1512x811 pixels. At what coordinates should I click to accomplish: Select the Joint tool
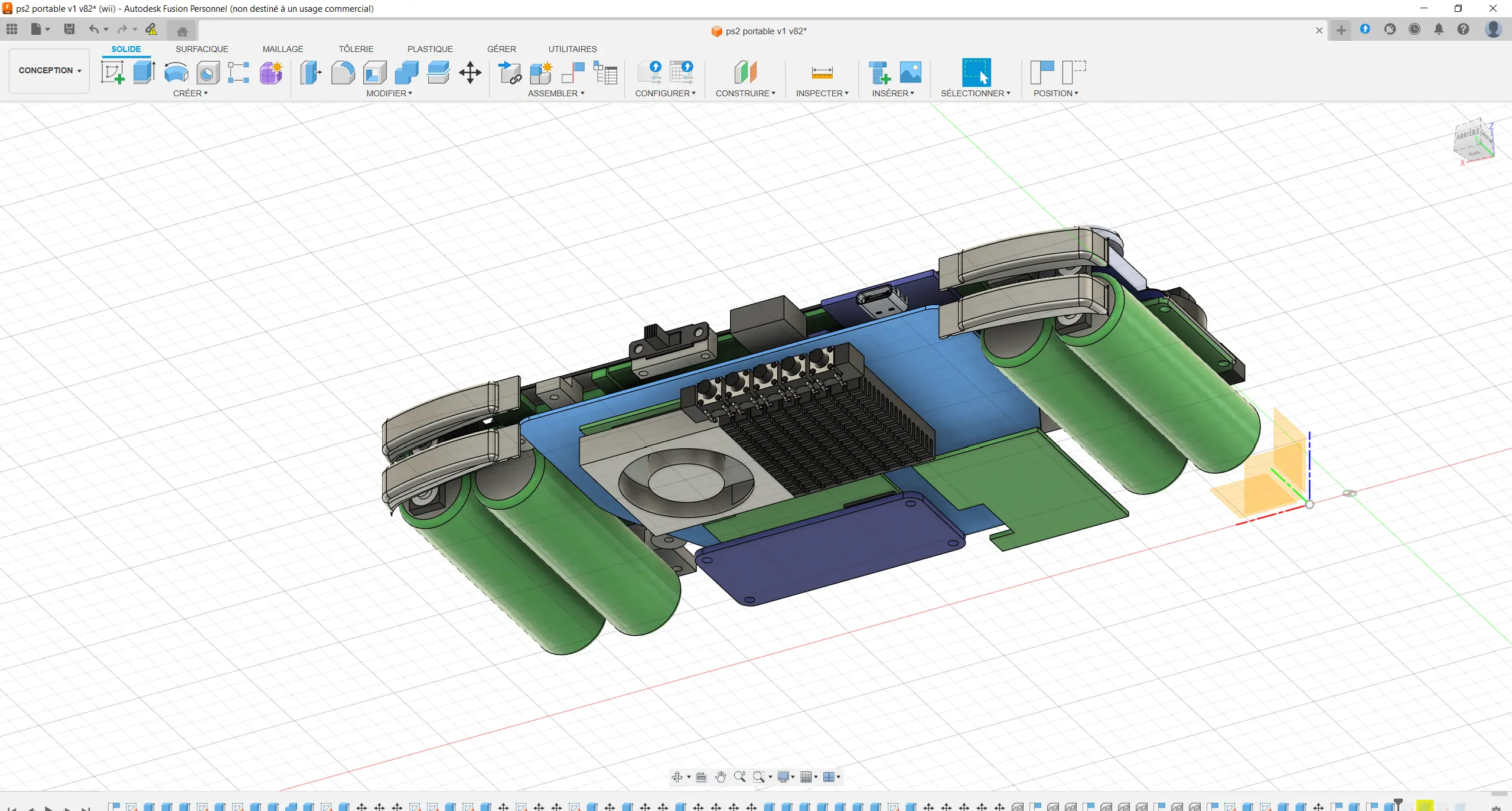click(573, 73)
